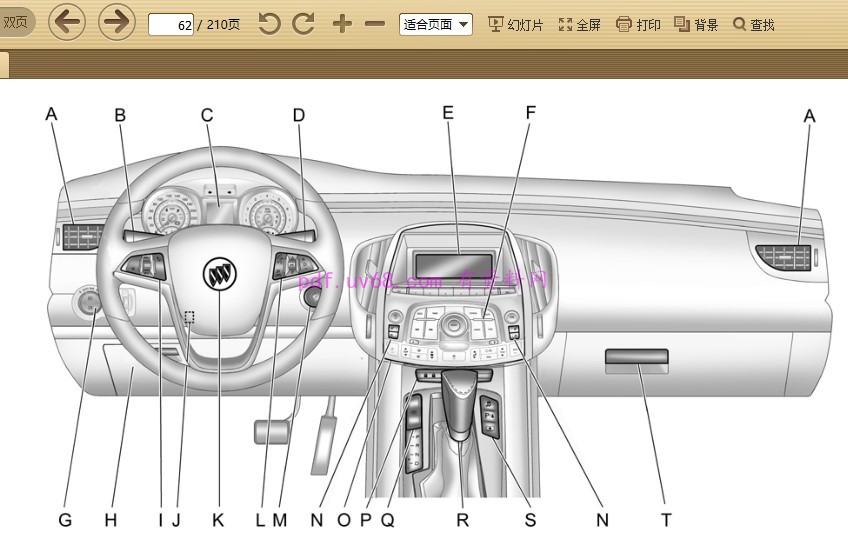The image size is (848, 556).
Task: Click the fullscreen expand-corners icon
Action: coord(565,24)
